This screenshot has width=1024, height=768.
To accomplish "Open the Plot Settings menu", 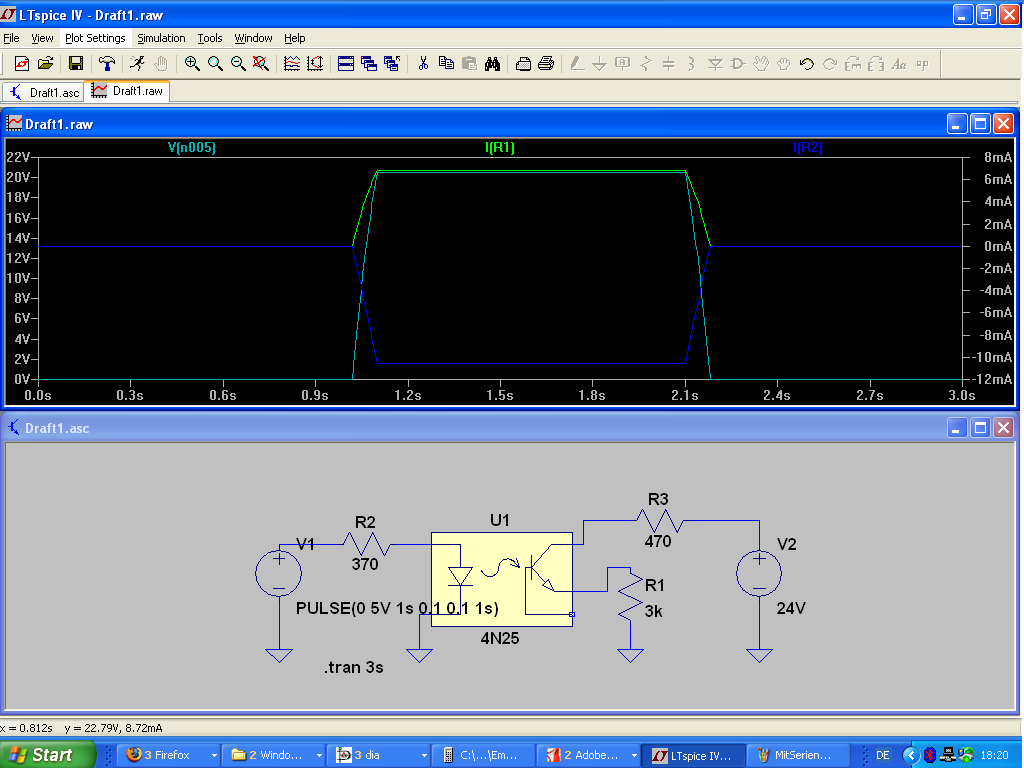I will 95,38.
